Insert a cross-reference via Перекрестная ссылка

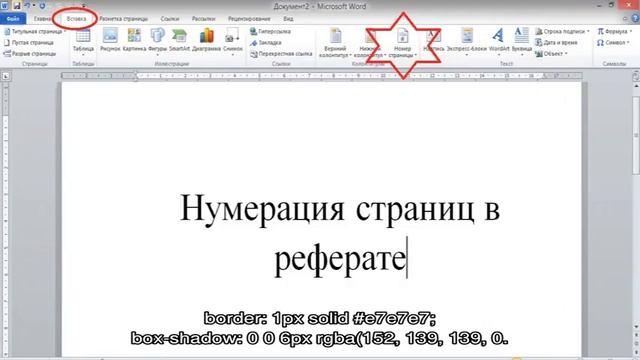pyautogui.click(x=281, y=53)
